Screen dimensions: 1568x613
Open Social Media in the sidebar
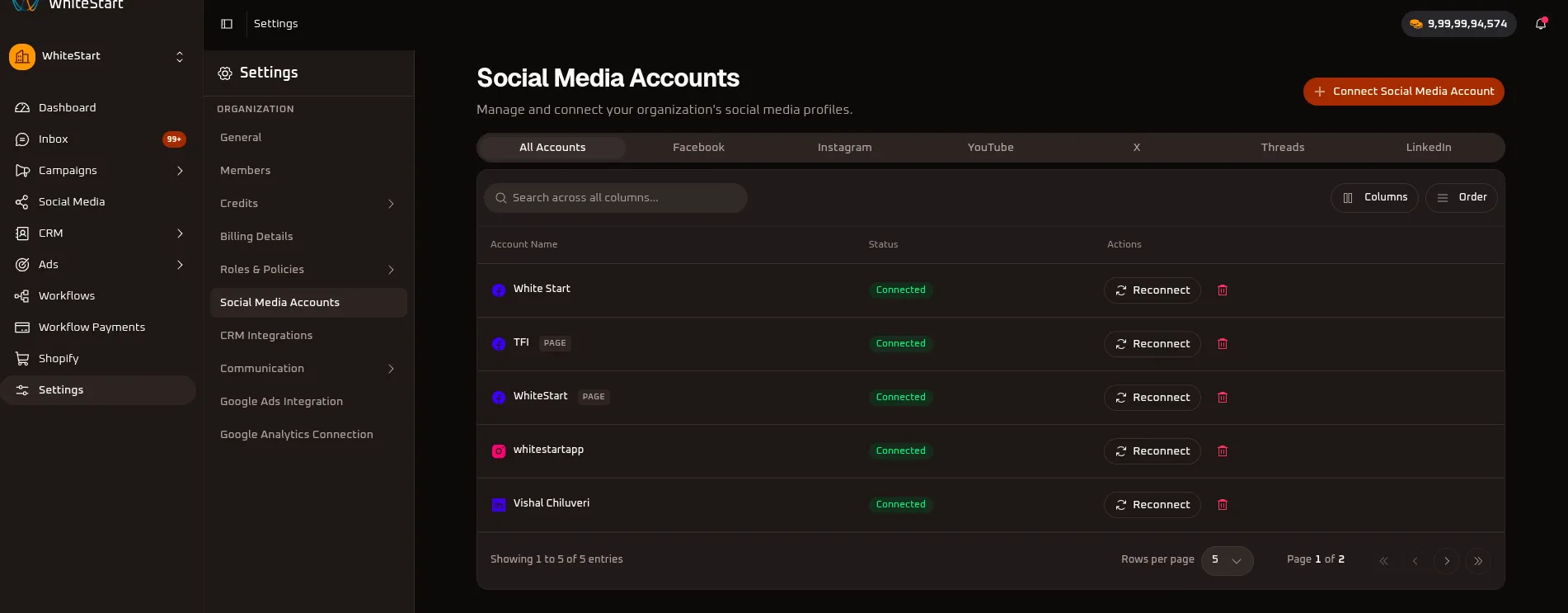(98, 202)
